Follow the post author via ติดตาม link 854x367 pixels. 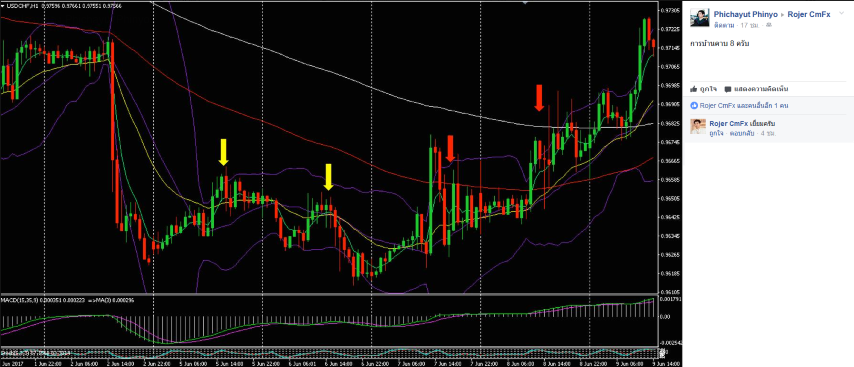tap(724, 25)
